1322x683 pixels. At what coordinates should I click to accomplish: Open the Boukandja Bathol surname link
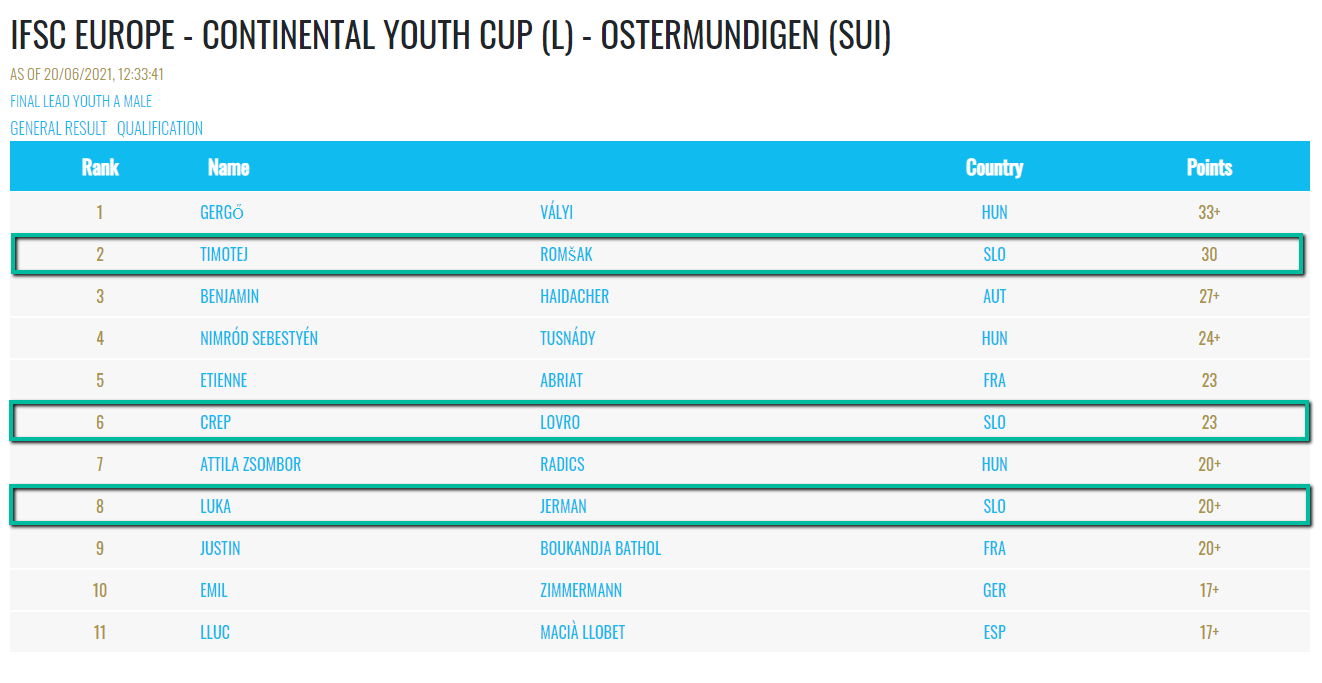pos(600,548)
